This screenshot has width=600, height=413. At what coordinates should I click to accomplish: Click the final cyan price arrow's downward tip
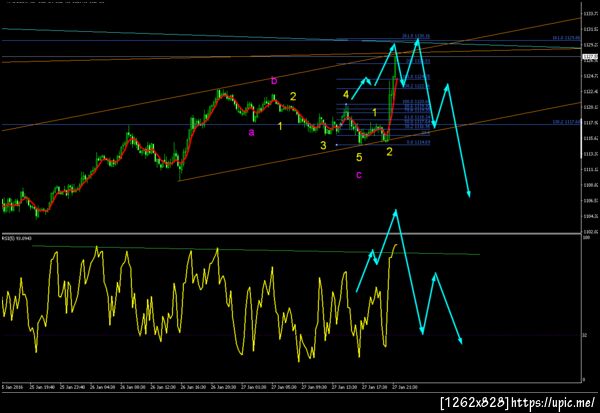click(x=469, y=195)
